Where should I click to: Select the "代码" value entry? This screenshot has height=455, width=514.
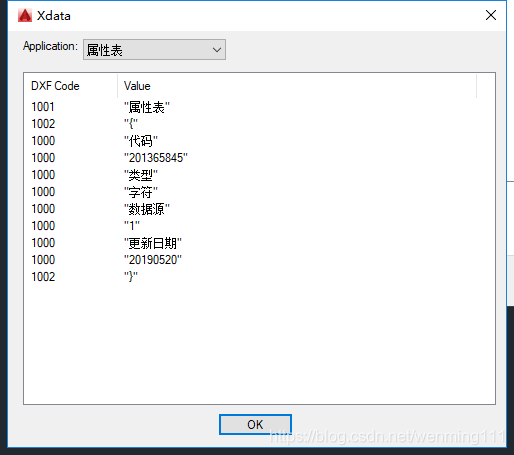point(141,141)
